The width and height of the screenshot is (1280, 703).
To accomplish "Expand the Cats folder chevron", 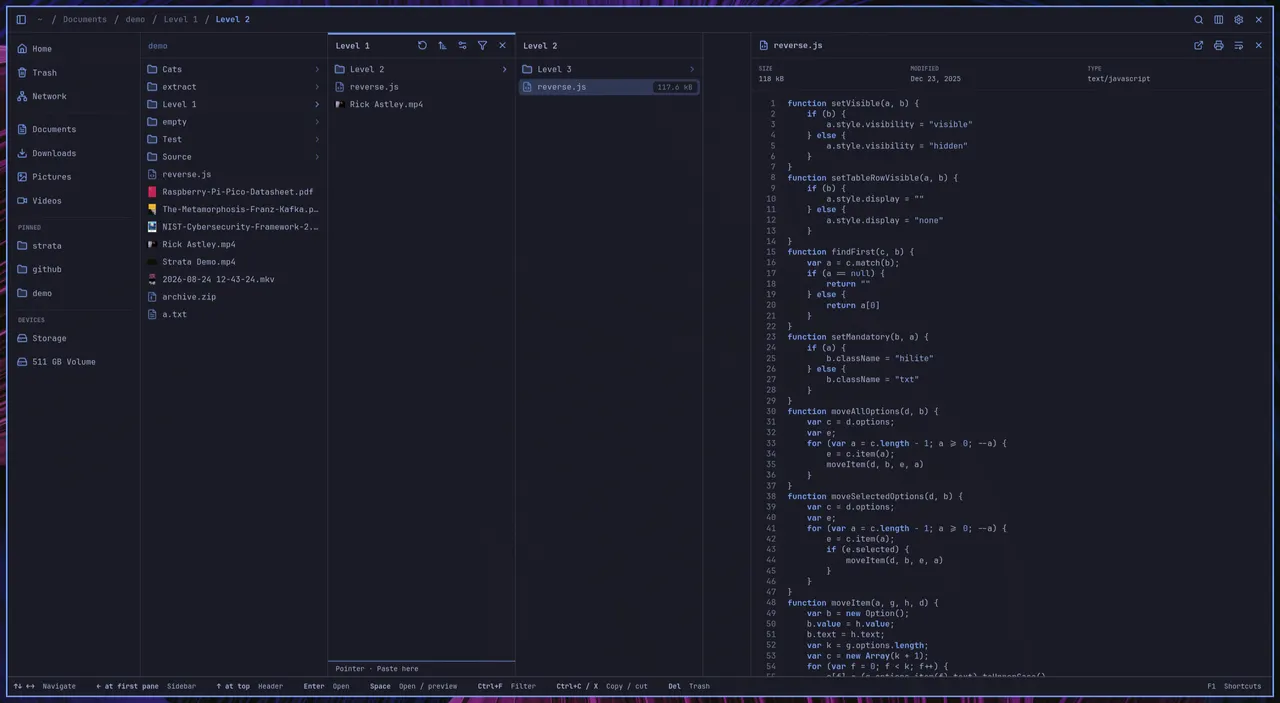I will click(x=317, y=69).
